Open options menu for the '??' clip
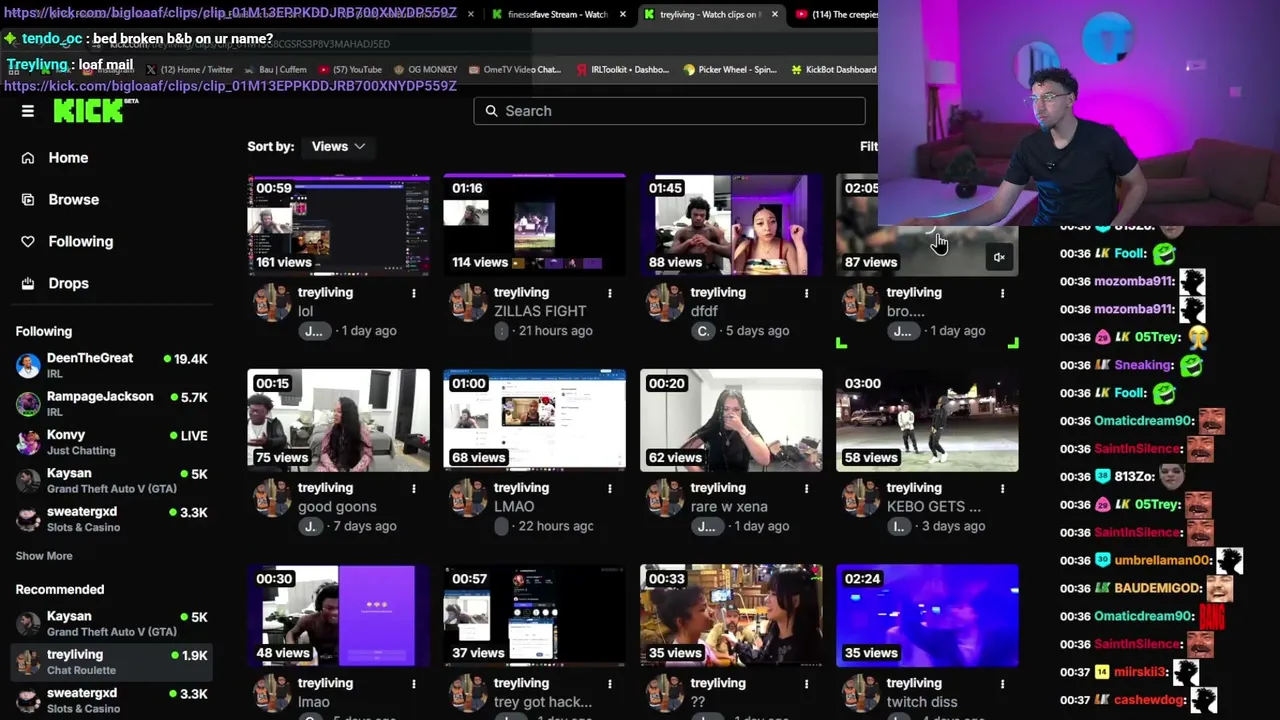Image resolution: width=1280 pixels, height=720 pixels. (806, 683)
